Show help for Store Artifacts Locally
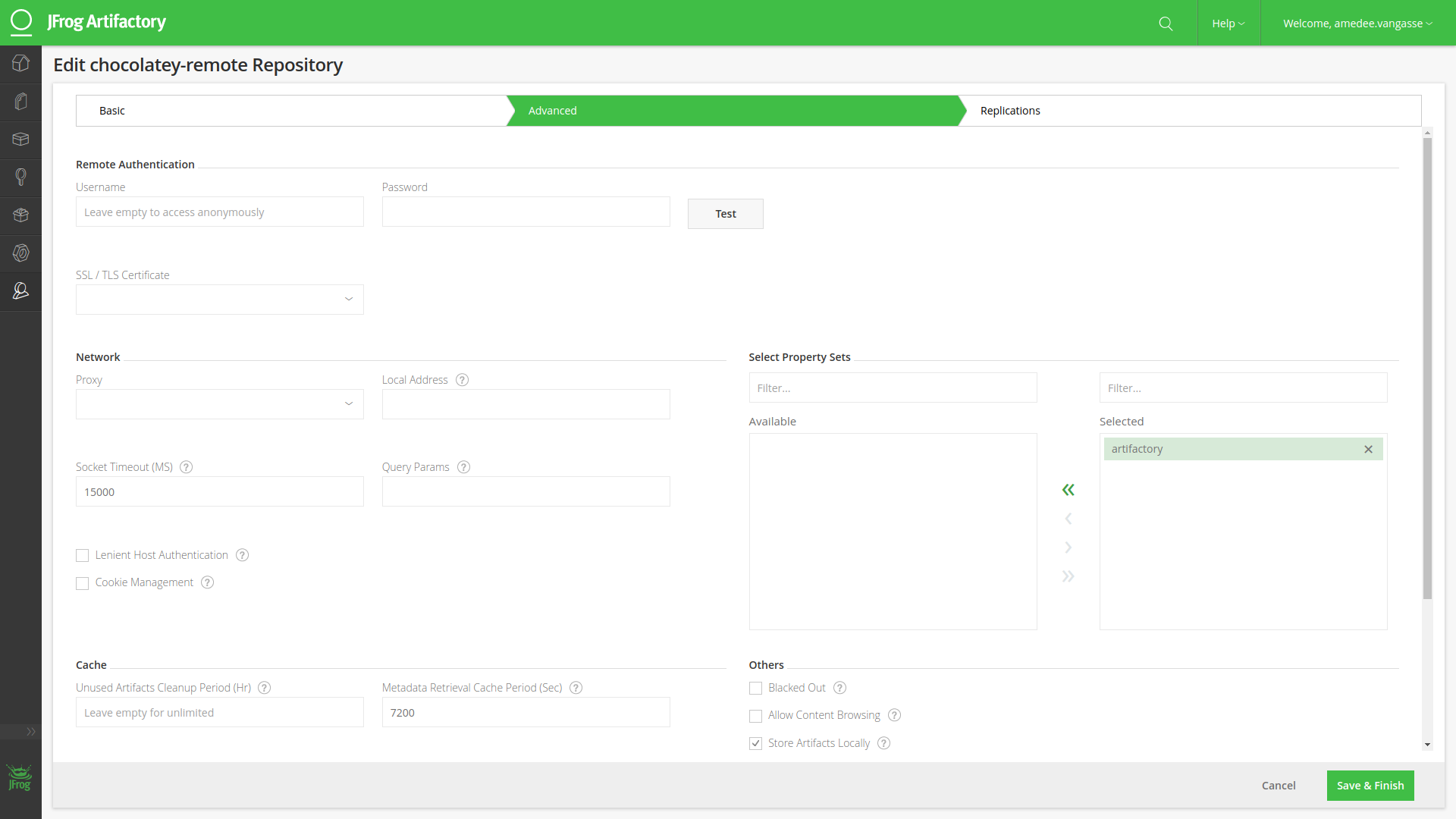This screenshot has height=819, width=1456. click(883, 743)
